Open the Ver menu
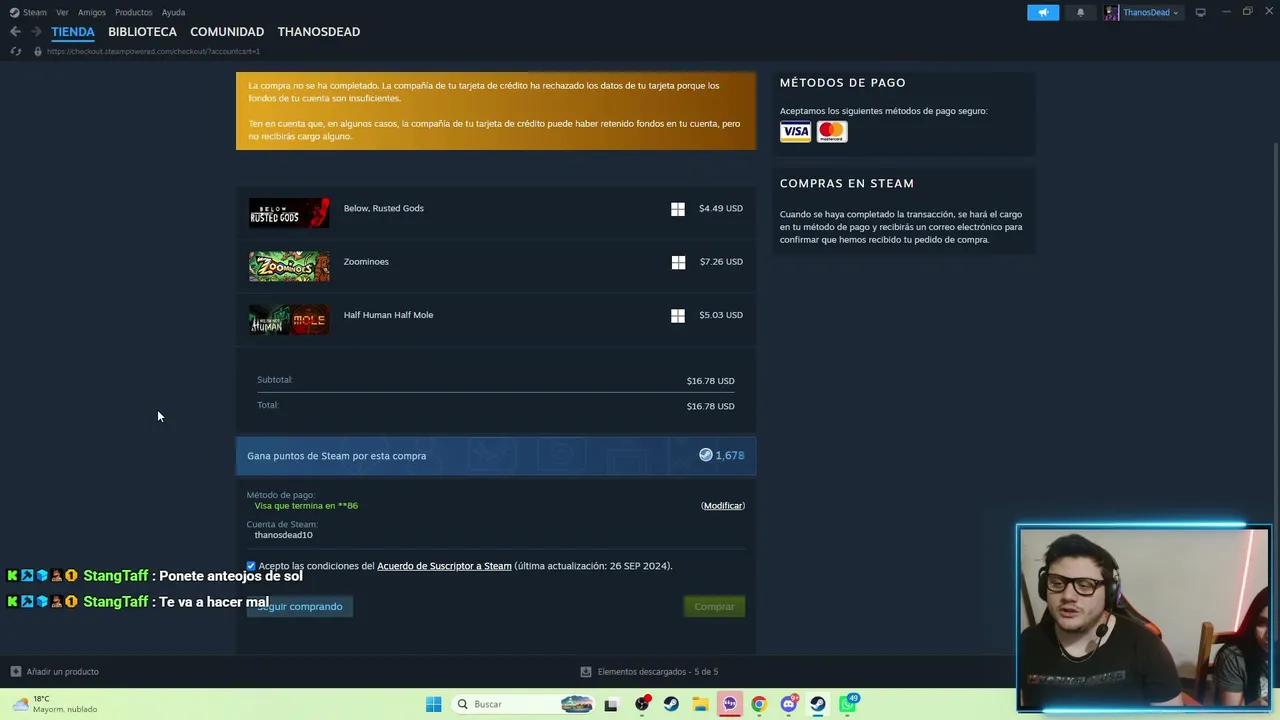The height and width of the screenshot is (720, 1280). pos(62,12)
